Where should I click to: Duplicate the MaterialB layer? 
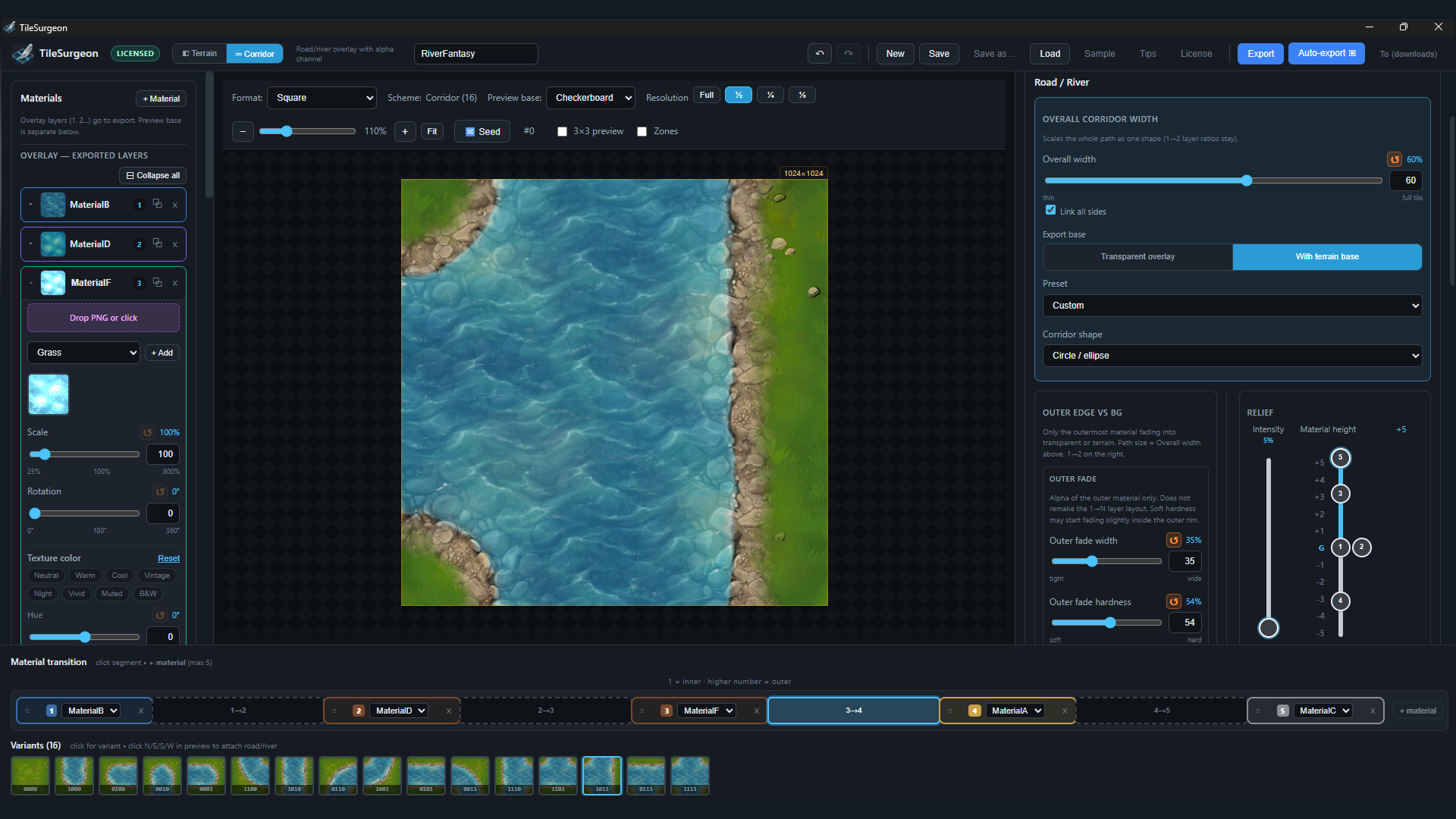[158, 204]
